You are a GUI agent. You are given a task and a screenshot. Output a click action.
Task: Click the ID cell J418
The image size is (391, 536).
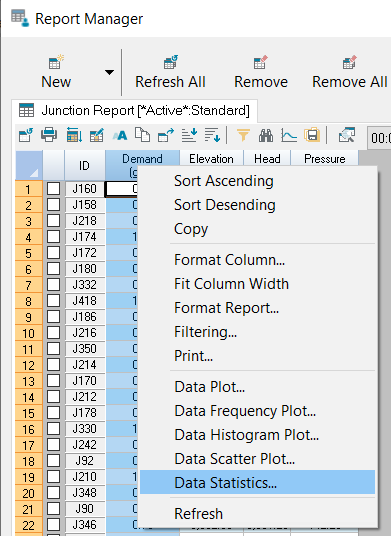point(84,301)
